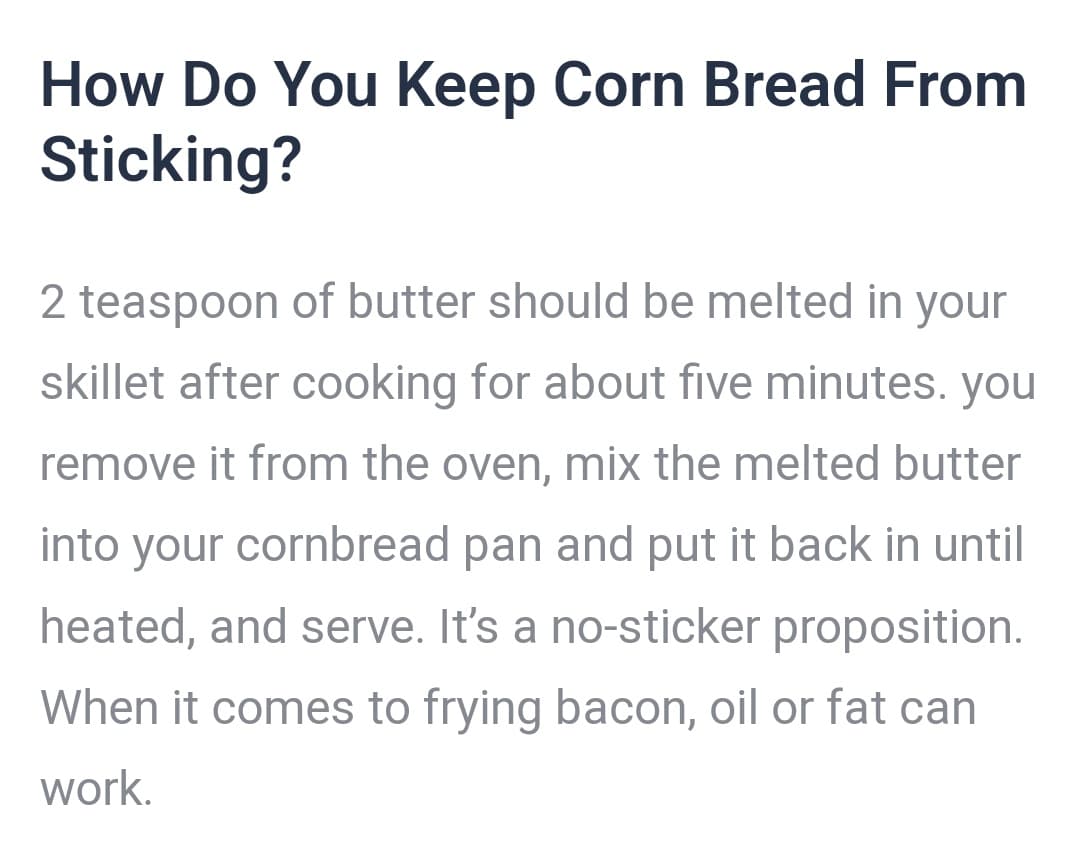
Task: Click the word "Sticking?" in the heading
Action: tap(170, 161)
